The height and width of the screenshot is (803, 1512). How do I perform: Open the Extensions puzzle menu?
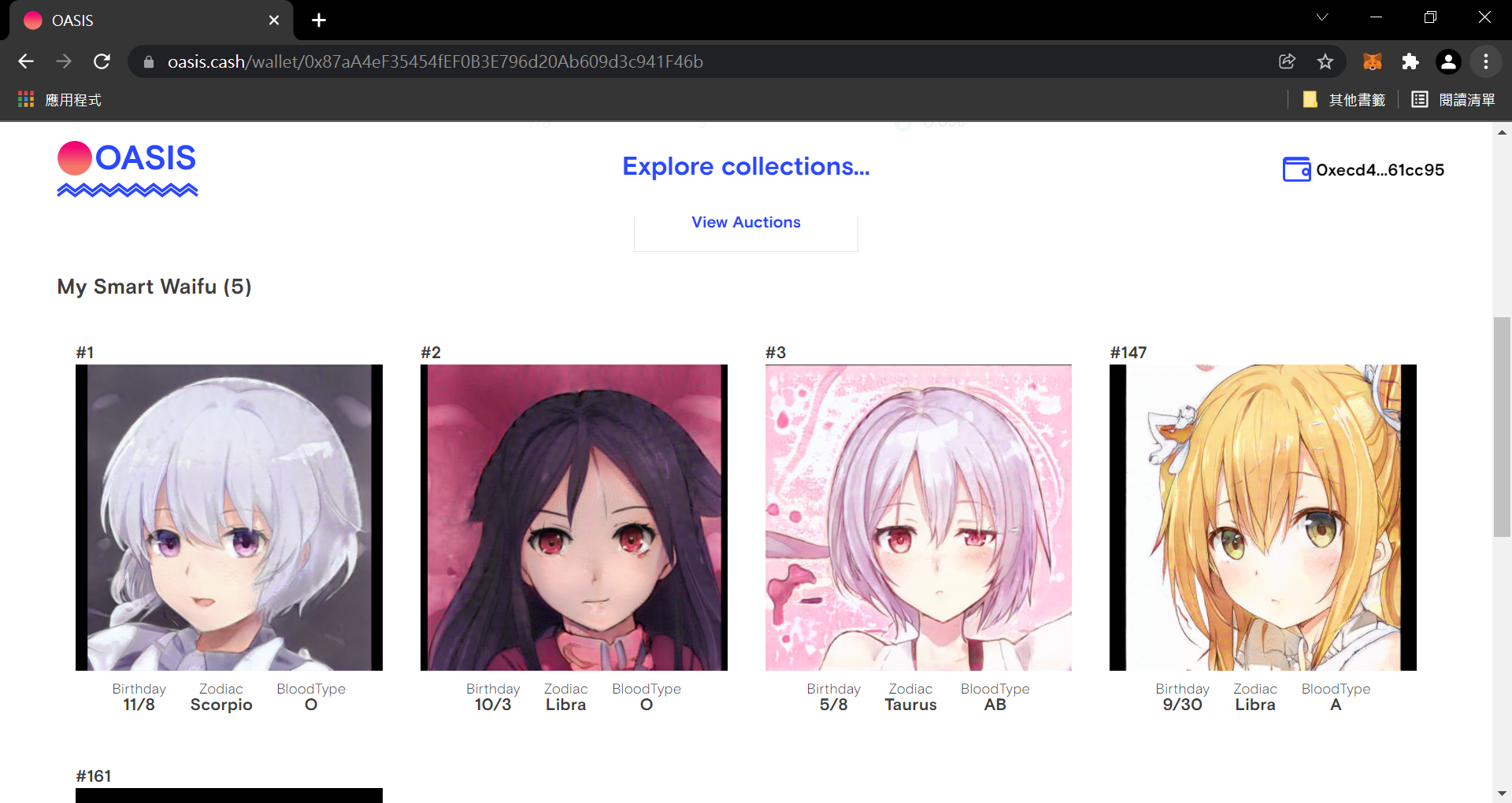[1410, 61]
